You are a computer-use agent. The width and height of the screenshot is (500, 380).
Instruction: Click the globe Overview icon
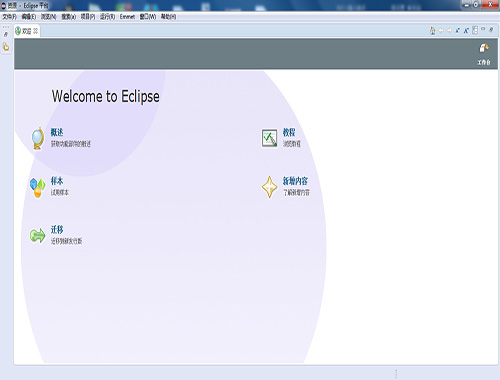tap(38, 138)
